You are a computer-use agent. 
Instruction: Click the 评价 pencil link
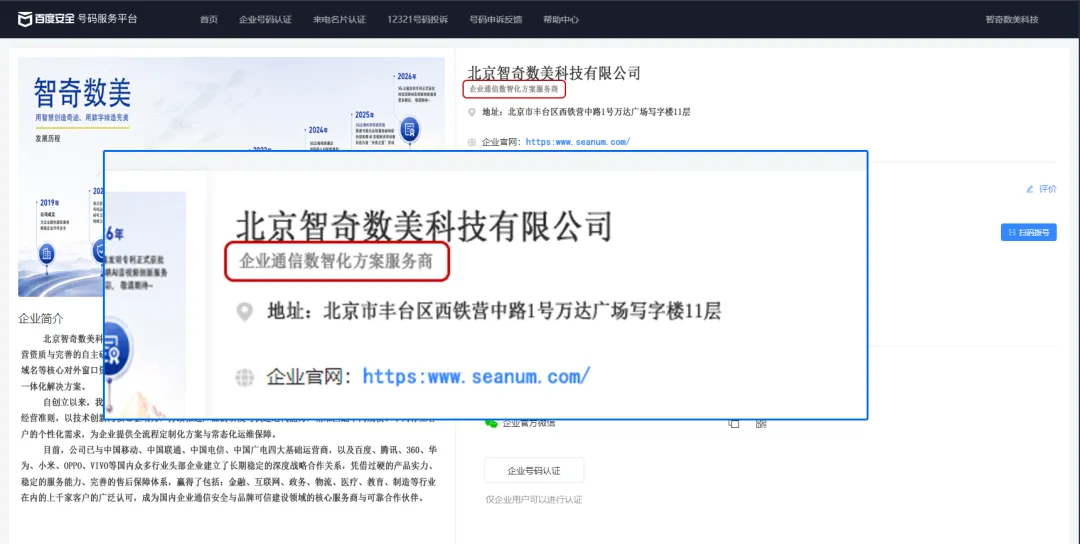point(1041,189)
